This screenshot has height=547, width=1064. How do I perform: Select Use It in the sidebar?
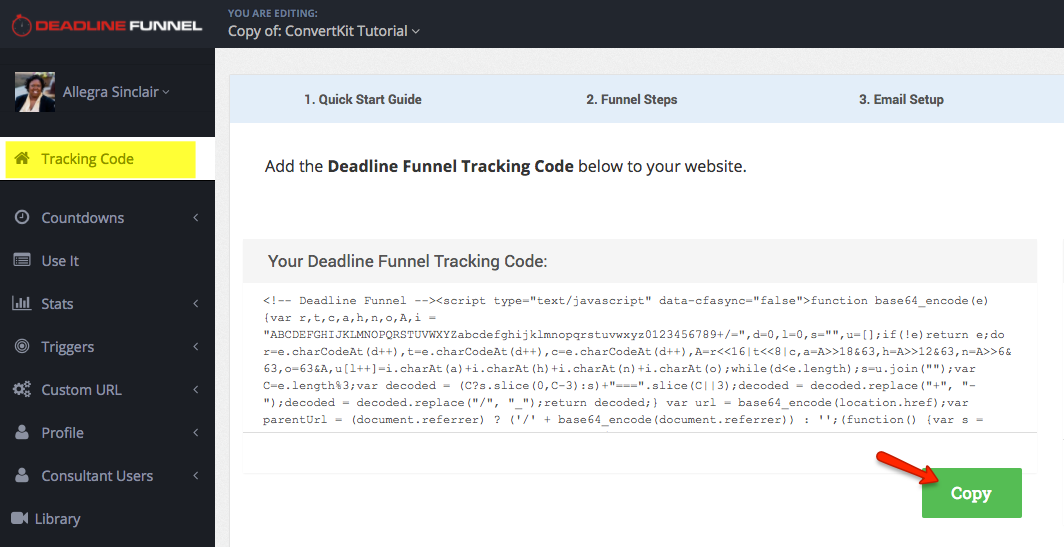60,261
